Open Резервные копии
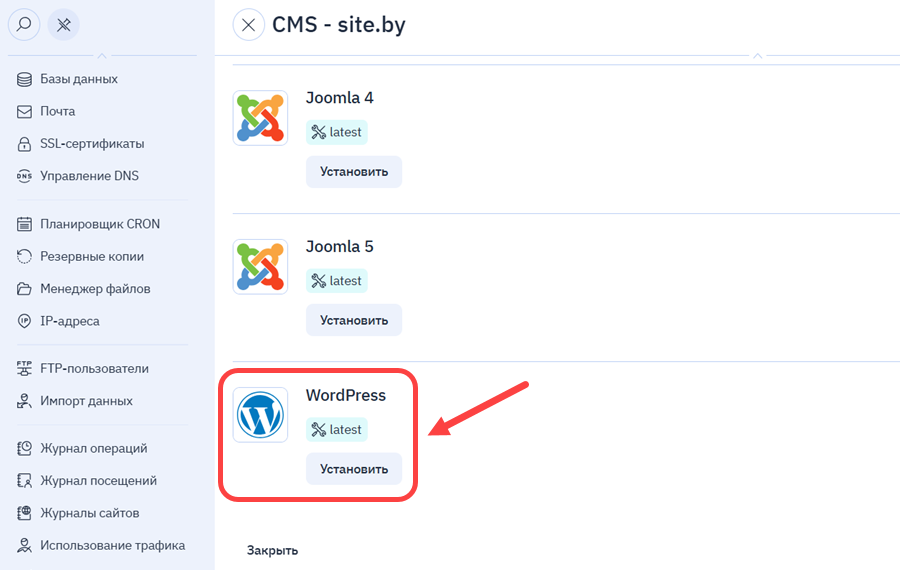 (92, 257)
